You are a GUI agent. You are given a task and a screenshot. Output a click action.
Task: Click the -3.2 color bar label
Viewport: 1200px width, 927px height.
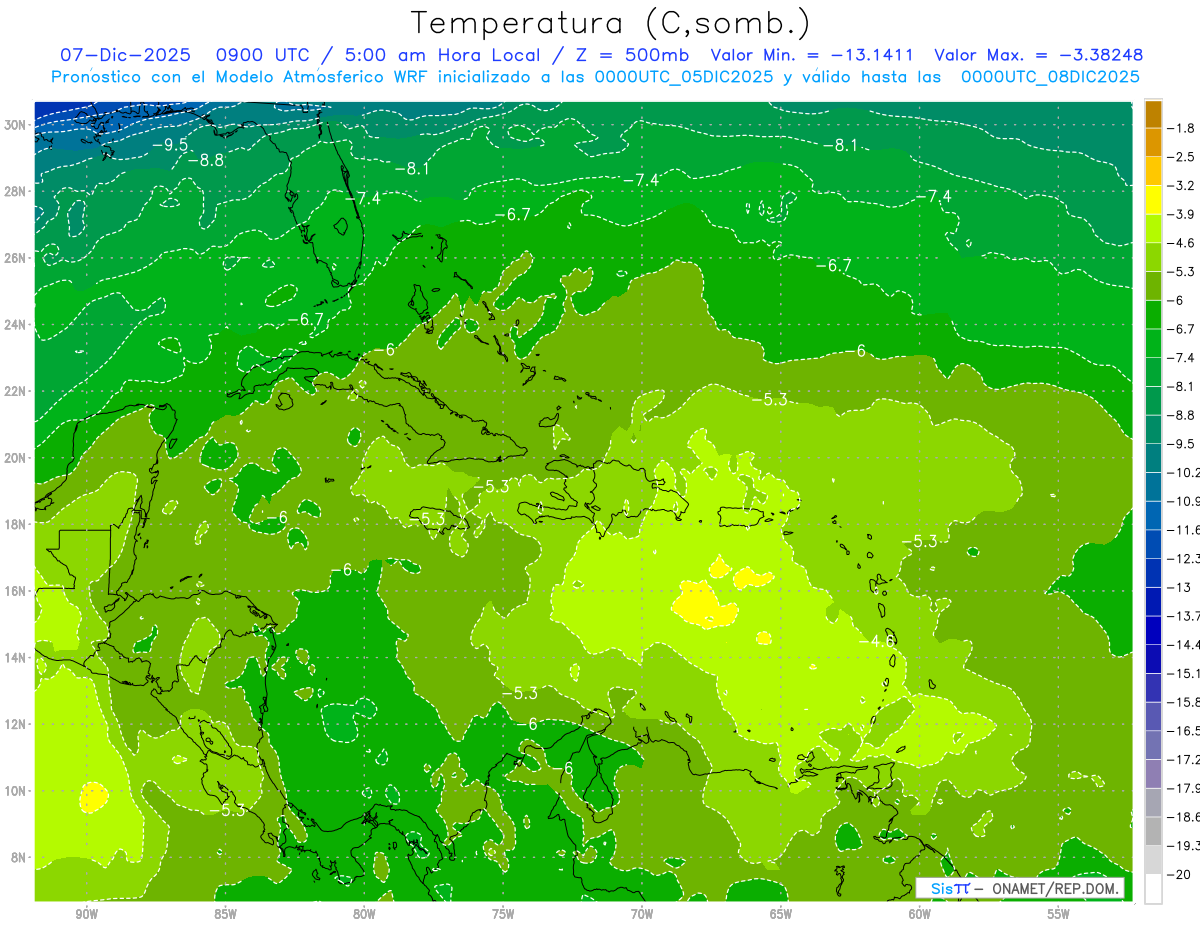(x=1181, y=185)
